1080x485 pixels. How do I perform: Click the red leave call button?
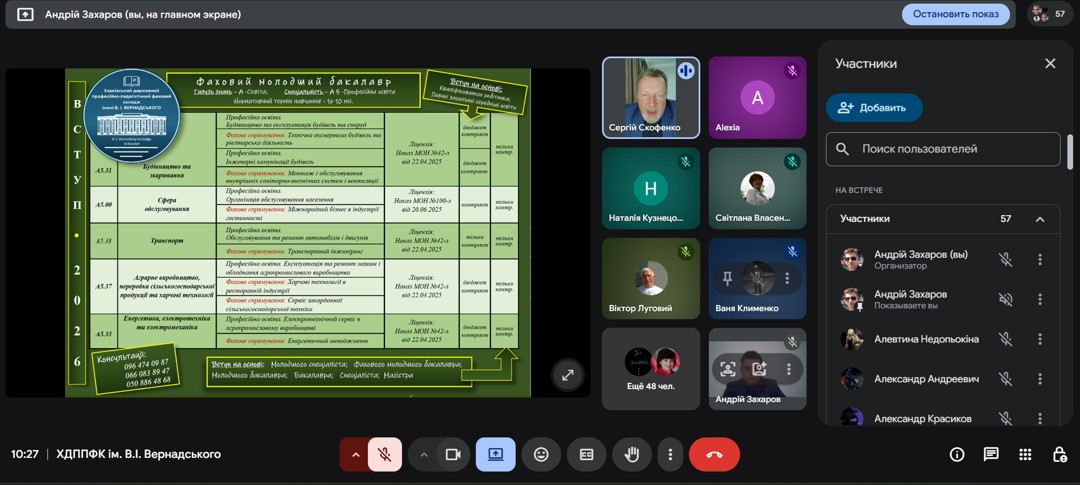(714, 454)
